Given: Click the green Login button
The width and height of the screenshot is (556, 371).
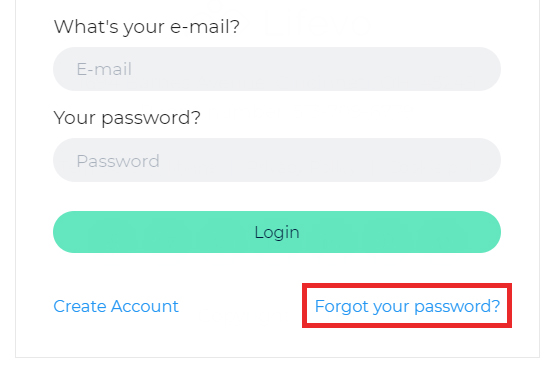Looking at the screenshot, I should tap(277, 232).
